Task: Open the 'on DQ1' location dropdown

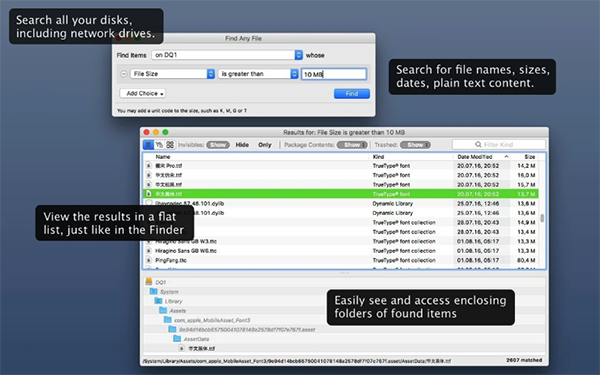Action: (227, 55)
